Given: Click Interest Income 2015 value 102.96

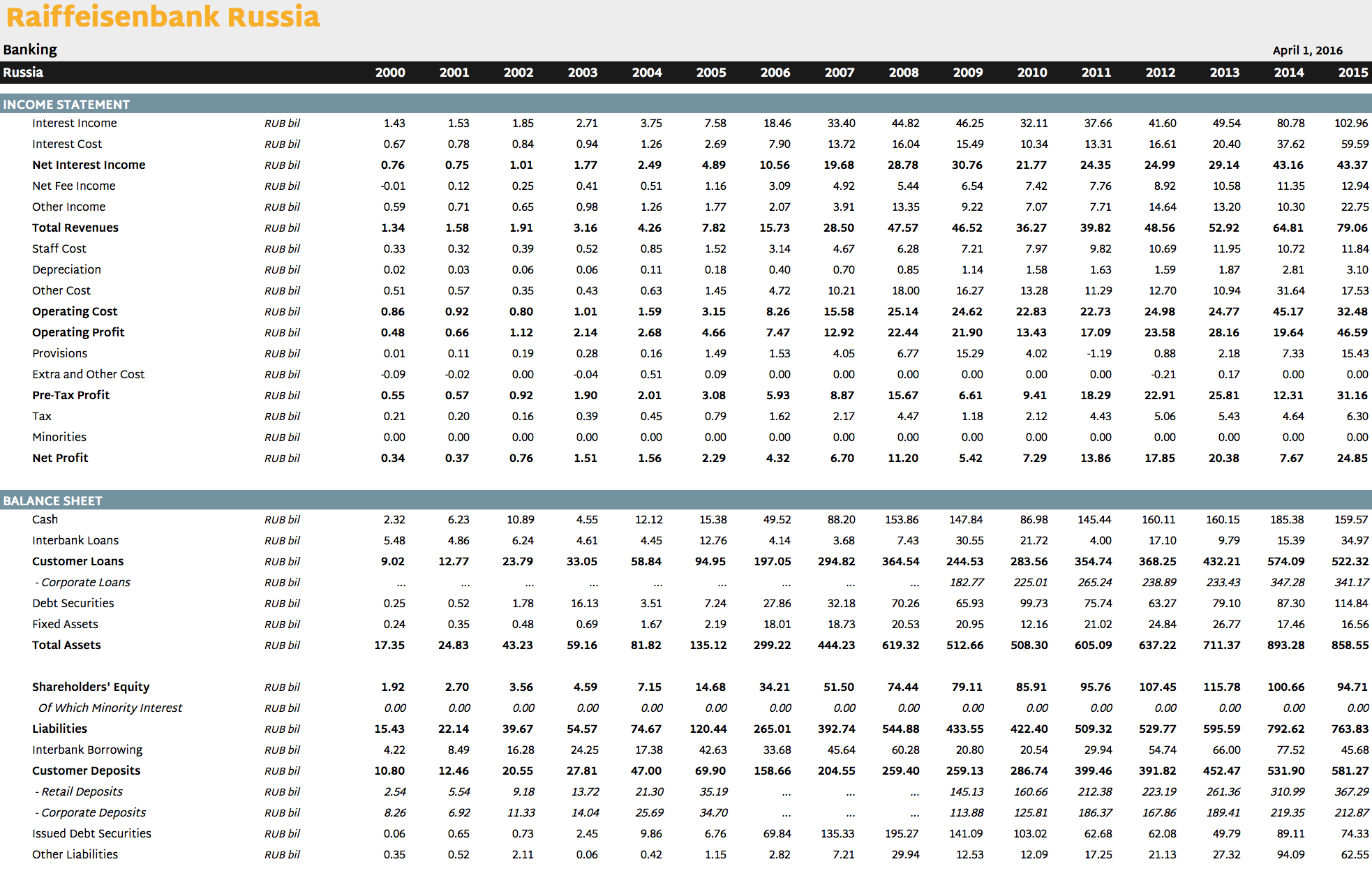Looking at the screenshot, I should coord(1352,124).
